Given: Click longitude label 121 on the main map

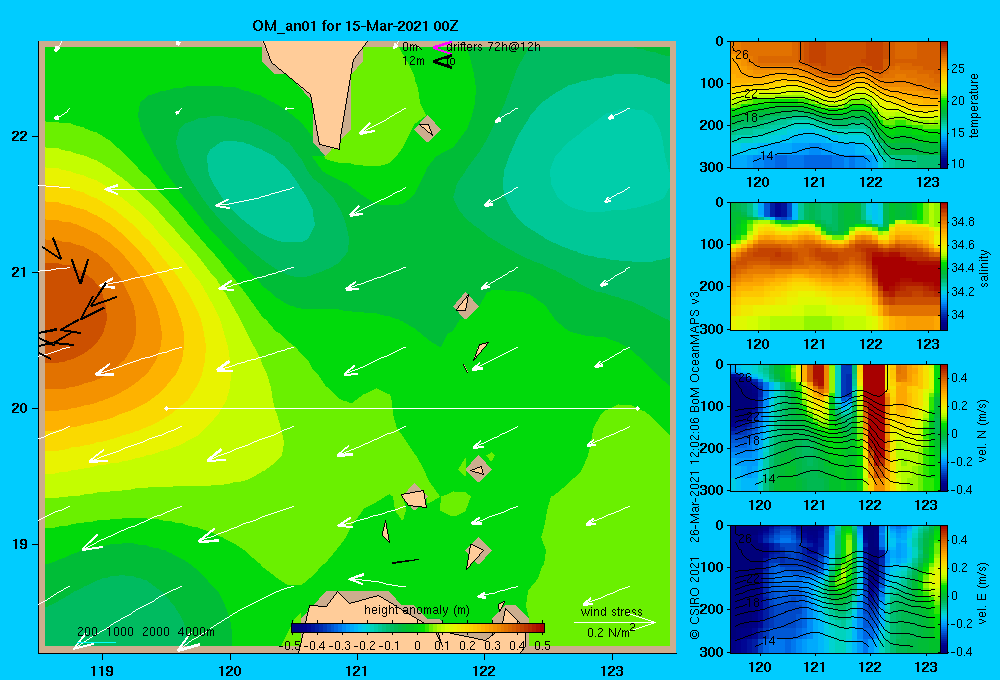Looking at the screenshot, I should click(x=357, y=670).
